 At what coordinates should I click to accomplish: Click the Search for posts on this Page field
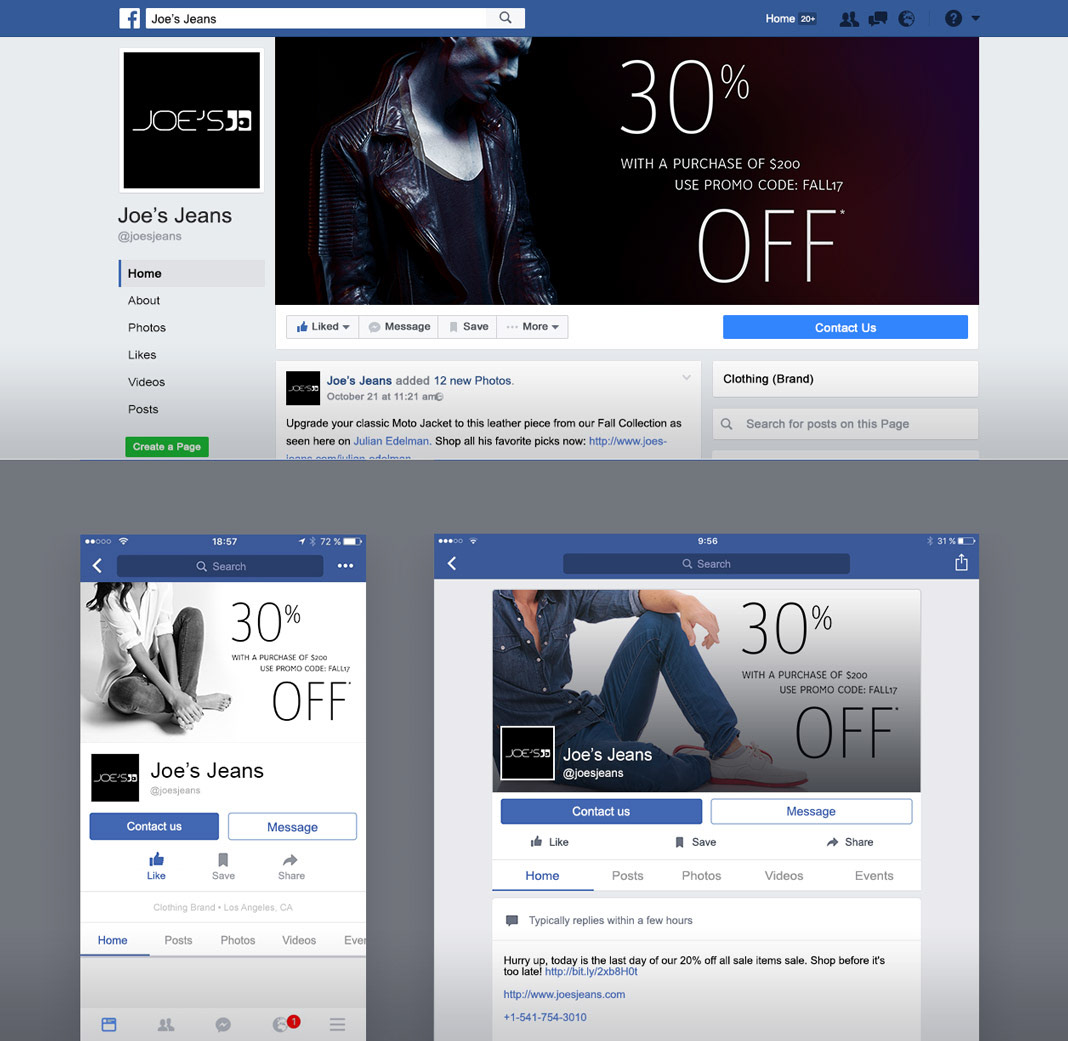[845, 424]
